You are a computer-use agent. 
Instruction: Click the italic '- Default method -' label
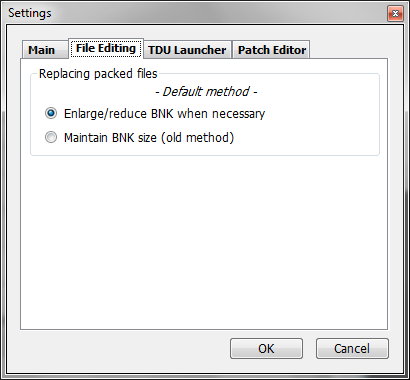(206, 91)
